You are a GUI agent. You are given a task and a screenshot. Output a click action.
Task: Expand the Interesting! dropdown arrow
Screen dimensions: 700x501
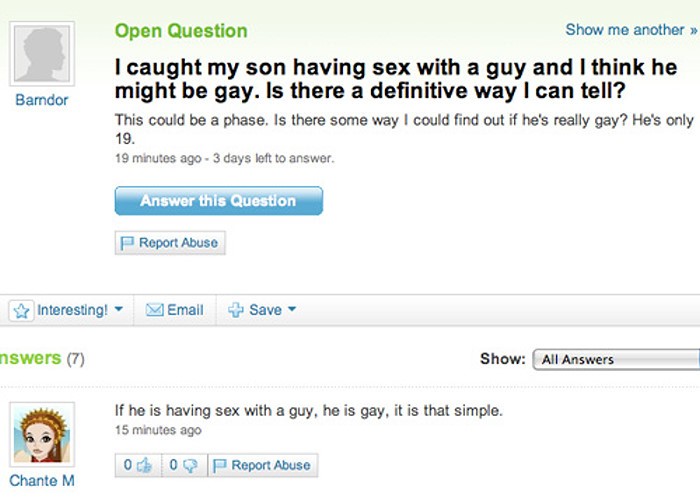(118, 309)
